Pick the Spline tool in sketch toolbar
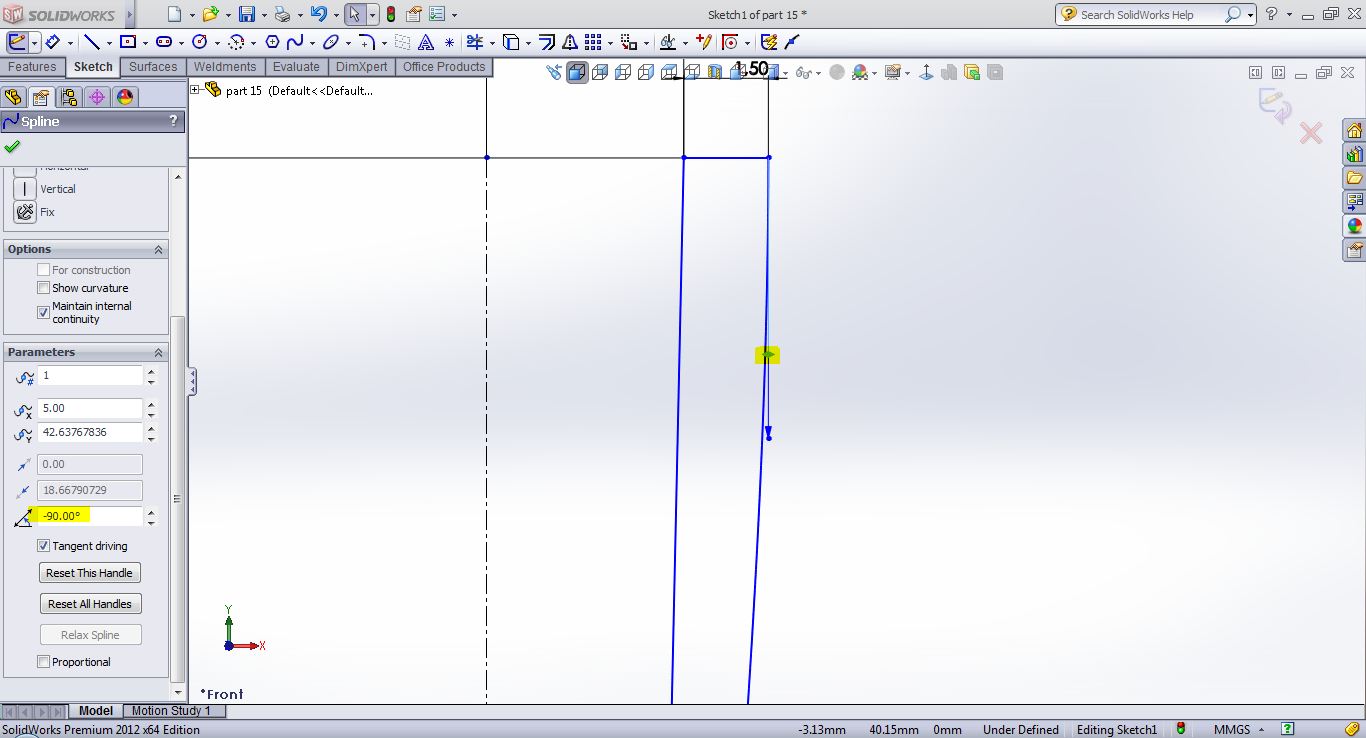Viewport: 1366px width, 738px height. 295,42
